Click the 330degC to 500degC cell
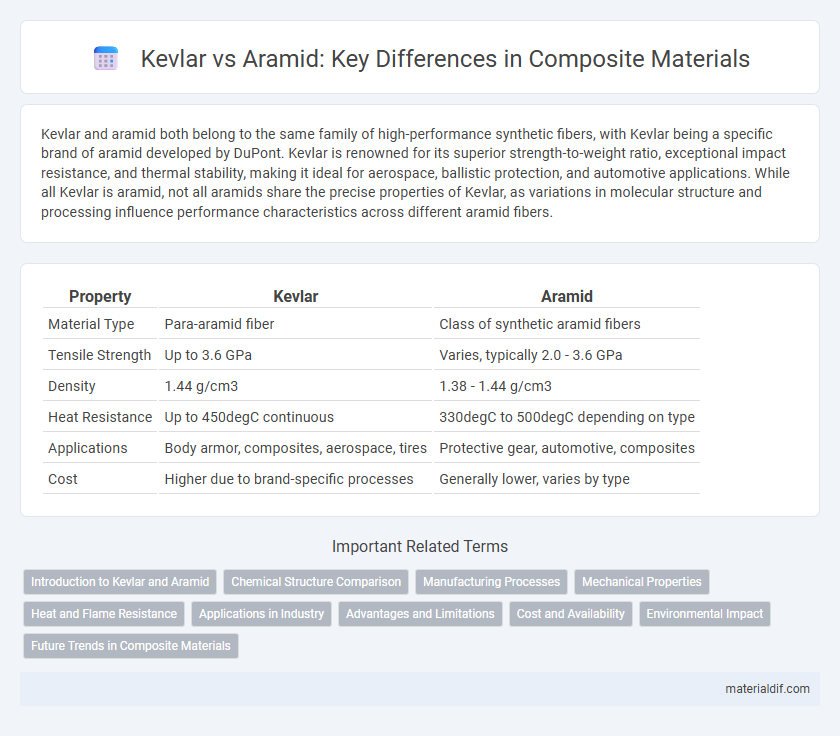This screenshot has width=840, height=736. (x=567, y=417)
